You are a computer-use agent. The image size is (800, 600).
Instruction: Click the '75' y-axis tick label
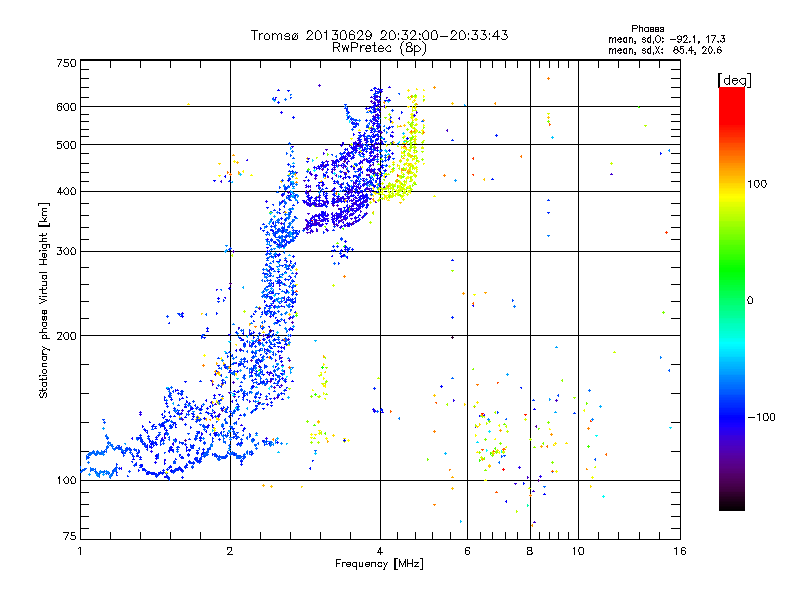click(x=70, y=536)
